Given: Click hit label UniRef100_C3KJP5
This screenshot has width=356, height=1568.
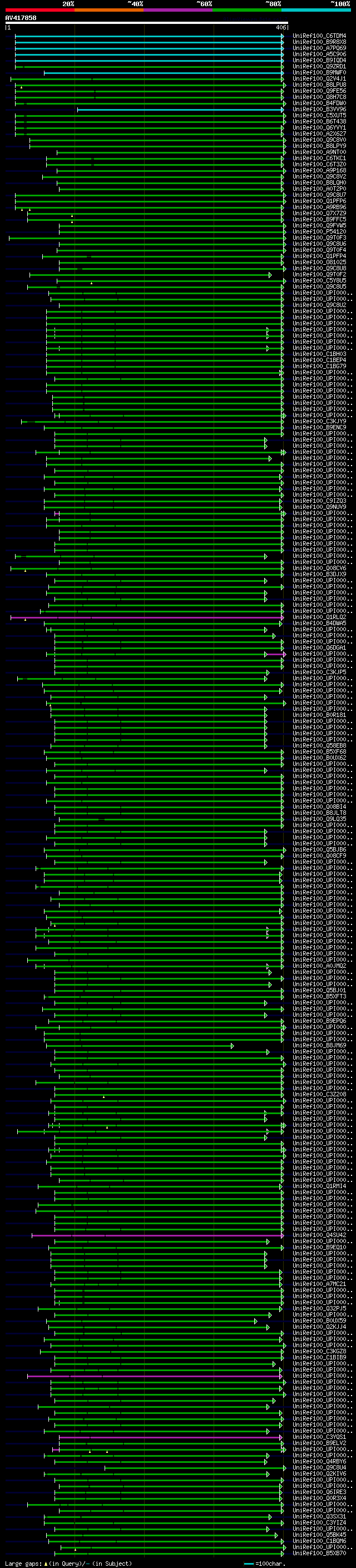Looking at the screenshot, I should (x=319, y=672).
